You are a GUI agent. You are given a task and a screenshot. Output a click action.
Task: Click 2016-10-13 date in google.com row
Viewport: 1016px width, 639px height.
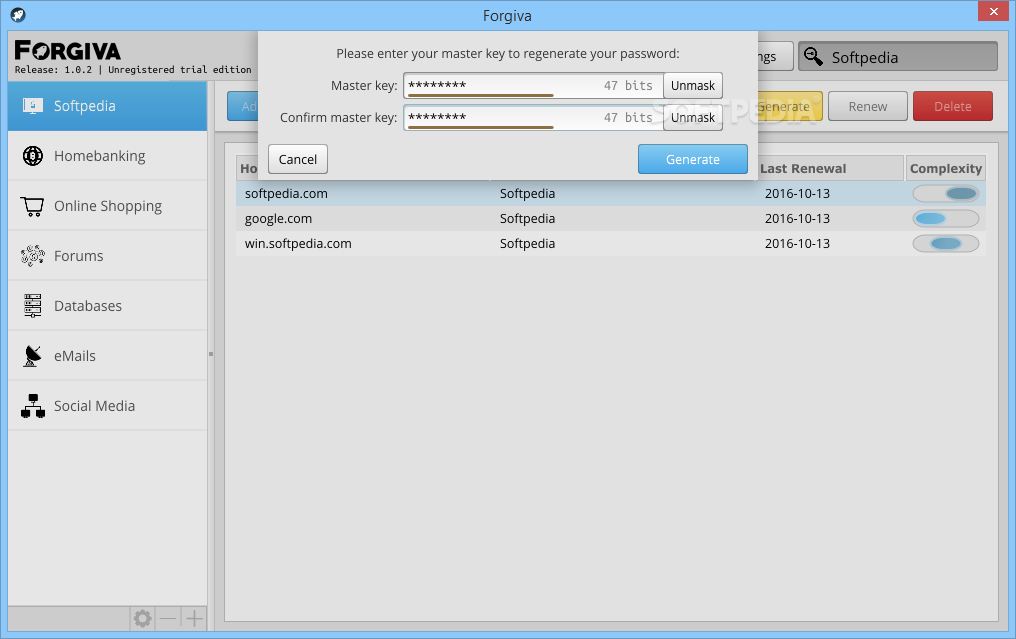click(x=797, y=218)
